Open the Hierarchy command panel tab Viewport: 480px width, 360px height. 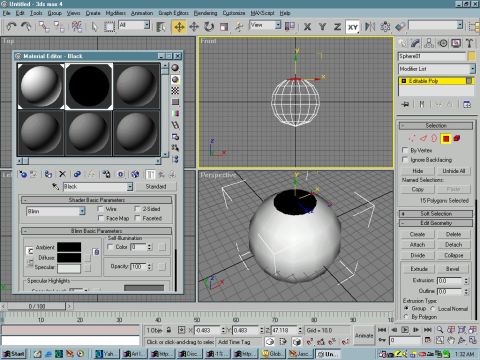429,43
